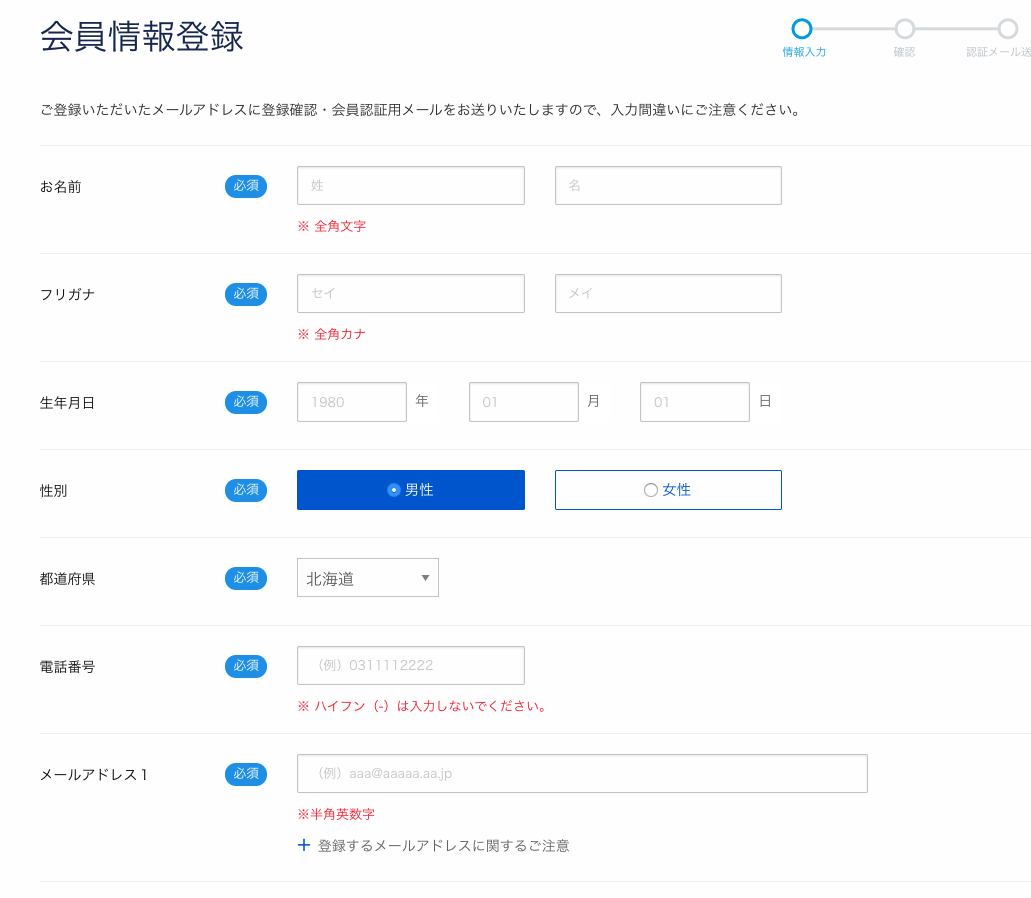The height and width of the screenshot is (898, 1031).
Task: Click the お名前 label
Action: point(60,187)
